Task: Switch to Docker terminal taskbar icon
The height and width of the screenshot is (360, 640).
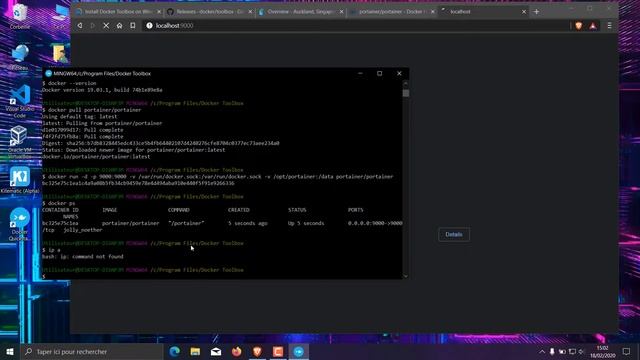Action: (299, 351)
